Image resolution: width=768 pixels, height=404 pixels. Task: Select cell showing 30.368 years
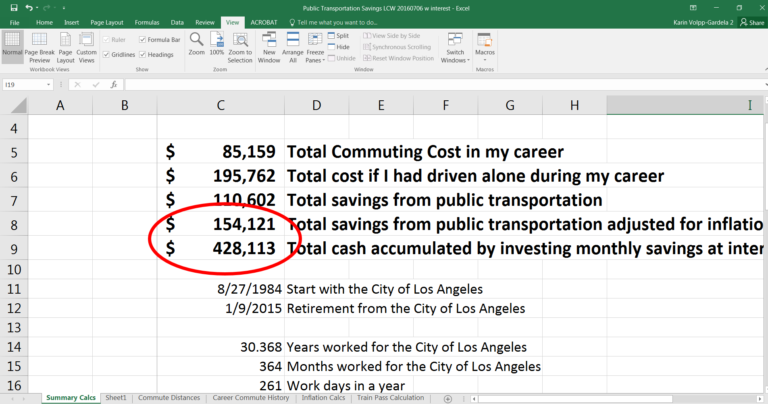point(221,347)
